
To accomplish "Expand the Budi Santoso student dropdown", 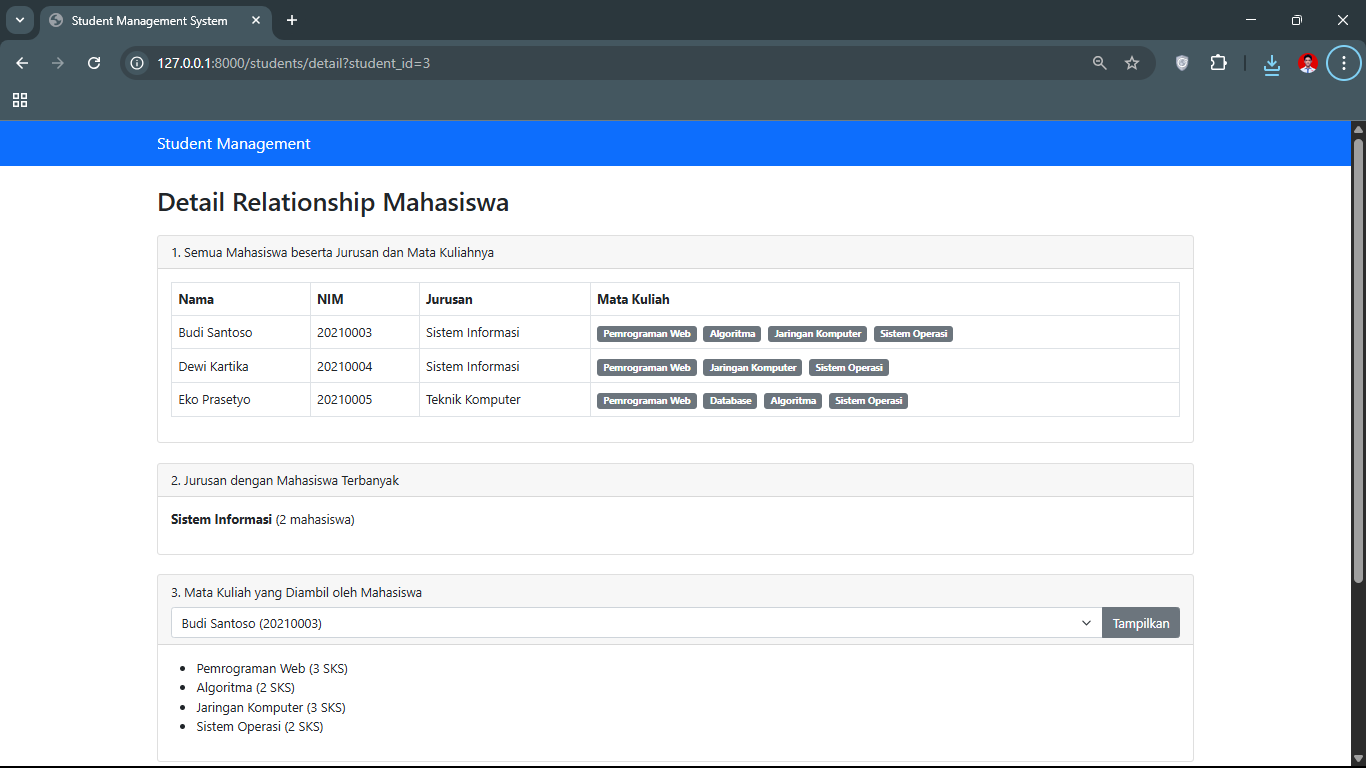I will (x=636, y=623).
